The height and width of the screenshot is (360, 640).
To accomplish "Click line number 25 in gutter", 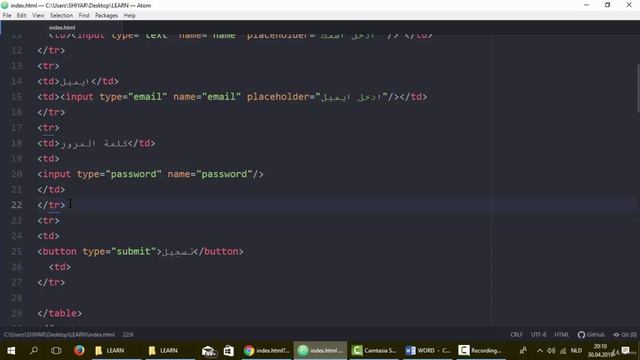I will pyautogui.click(x=17, y=251).
